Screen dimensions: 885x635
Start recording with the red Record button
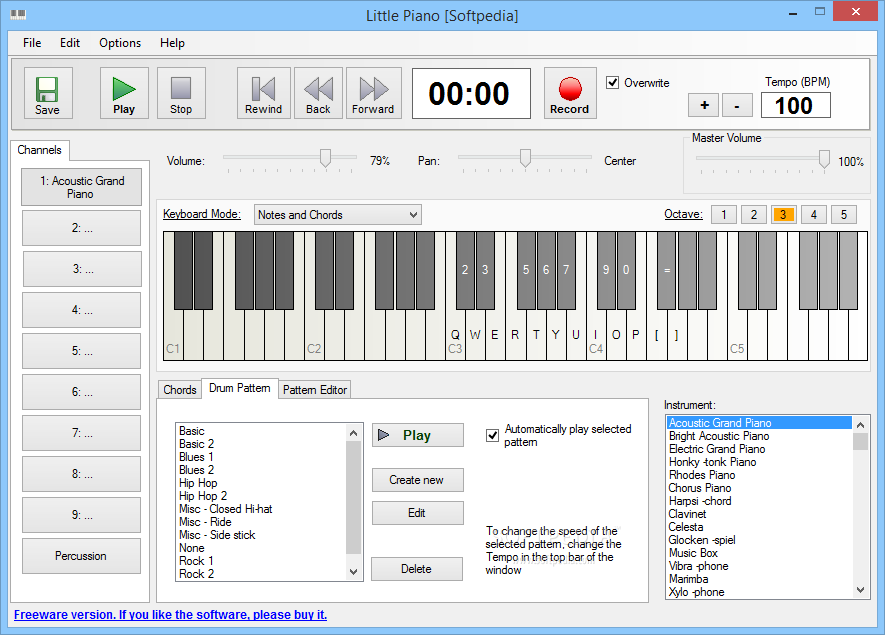click(570, 93)
